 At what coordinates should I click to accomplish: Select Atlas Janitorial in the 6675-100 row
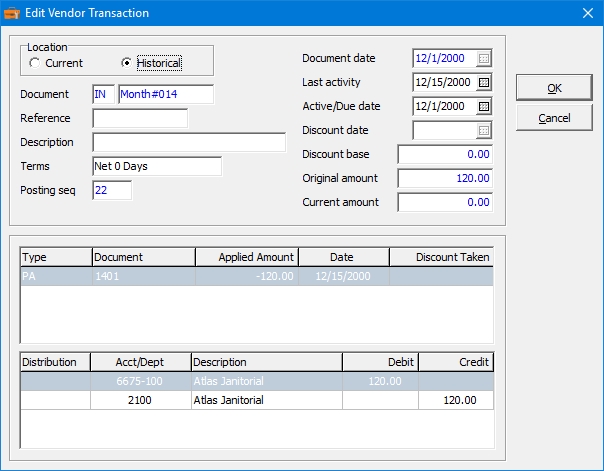coord(267,381)
